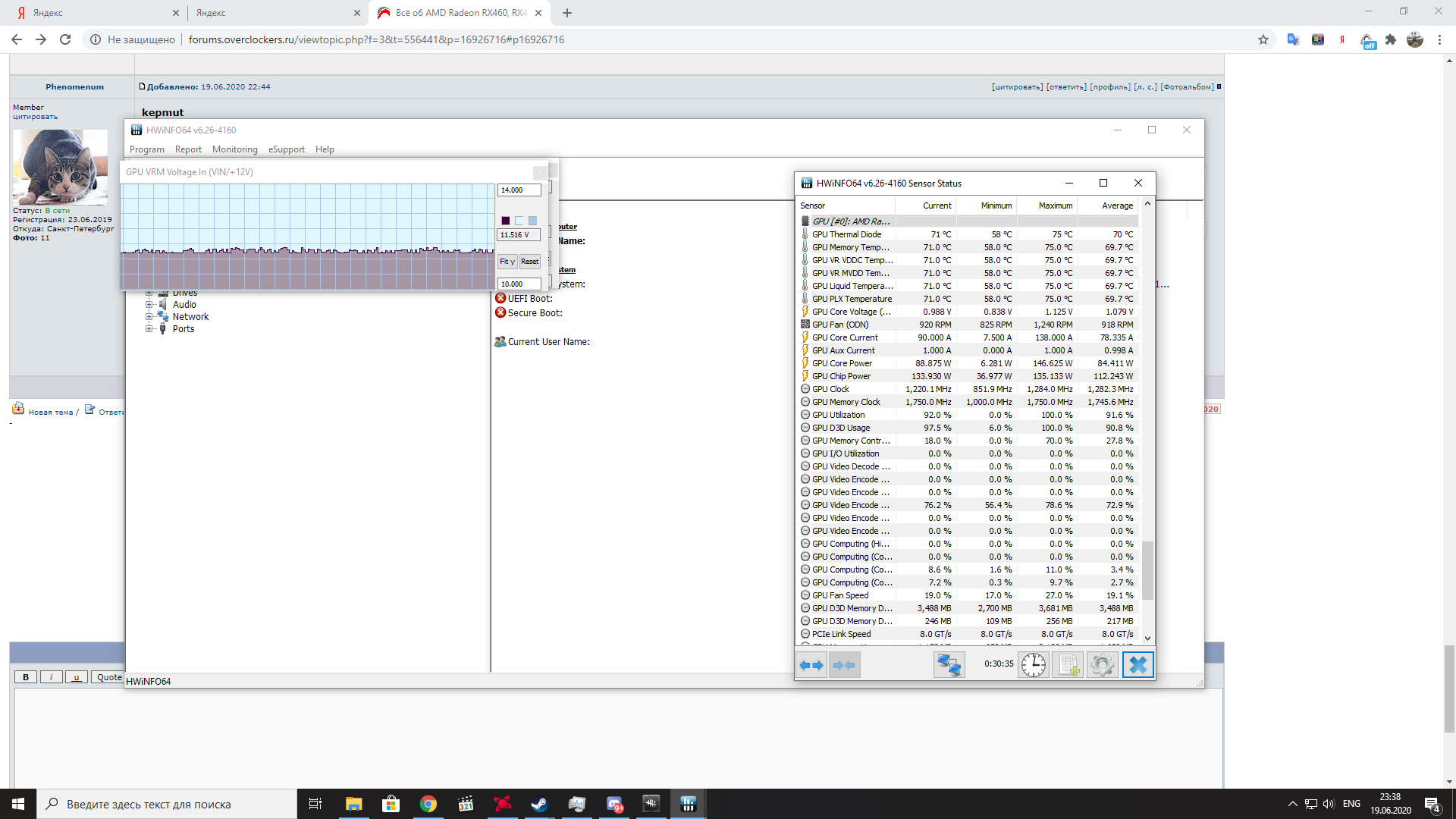1456x819 pixels.
Task: Click the graph maximum value field 14.000
Action: tap(519, 190)
